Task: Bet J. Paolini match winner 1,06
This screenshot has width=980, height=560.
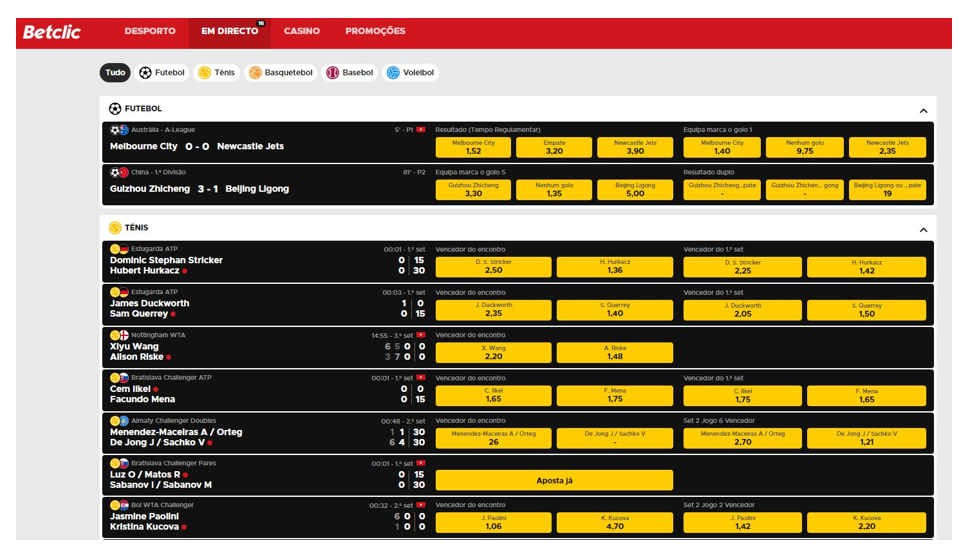Action: (493, 522)
